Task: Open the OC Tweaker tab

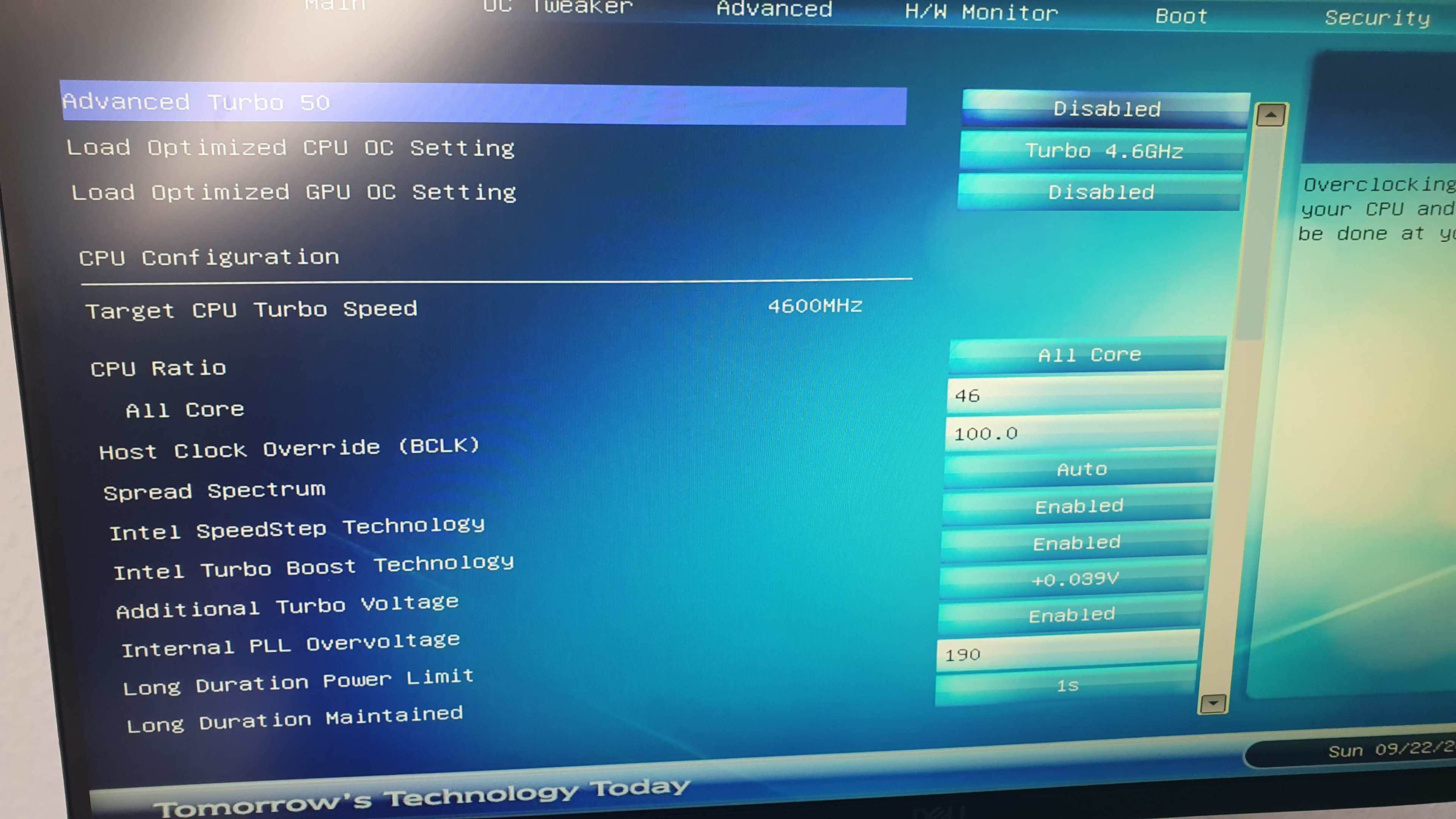Action: click(557, 7)
